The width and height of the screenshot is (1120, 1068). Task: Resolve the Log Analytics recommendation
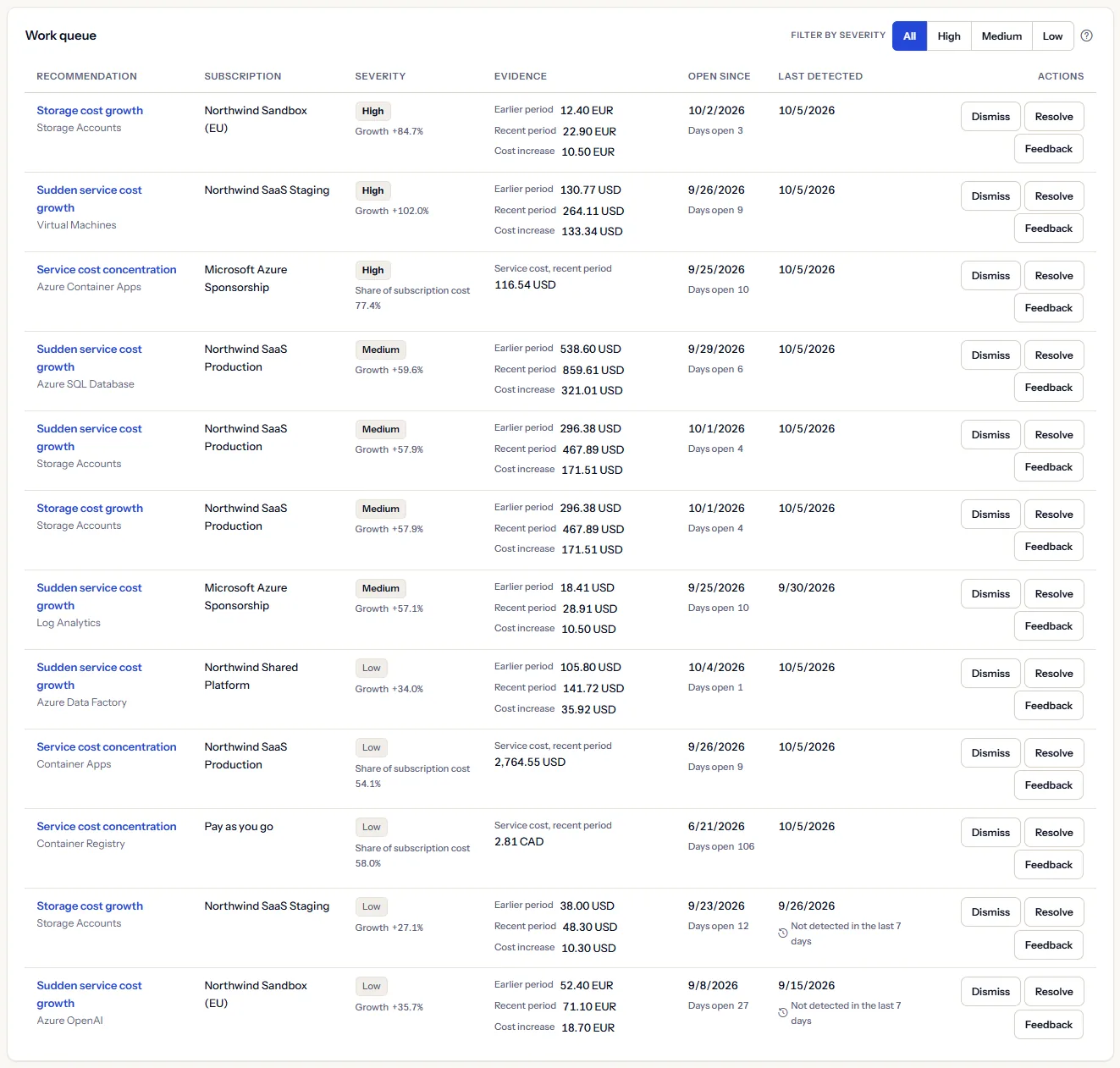pyautogui.click(x=1054, y=594)
